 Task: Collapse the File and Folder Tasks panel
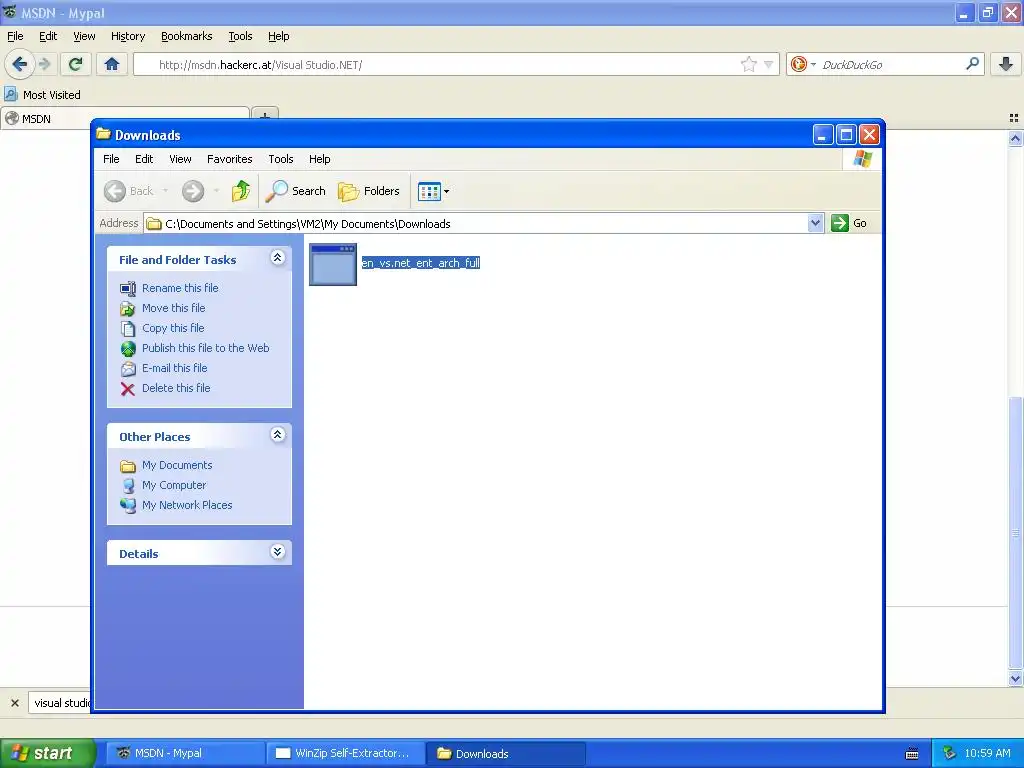(x=278, y=257)
